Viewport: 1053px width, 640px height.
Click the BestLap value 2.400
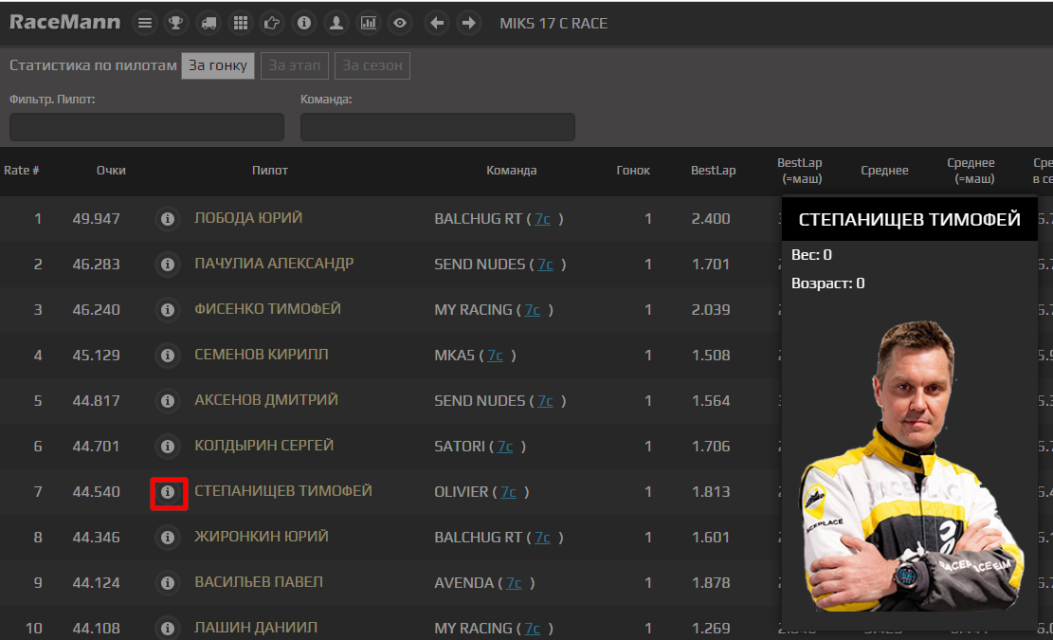coord(711,219)
